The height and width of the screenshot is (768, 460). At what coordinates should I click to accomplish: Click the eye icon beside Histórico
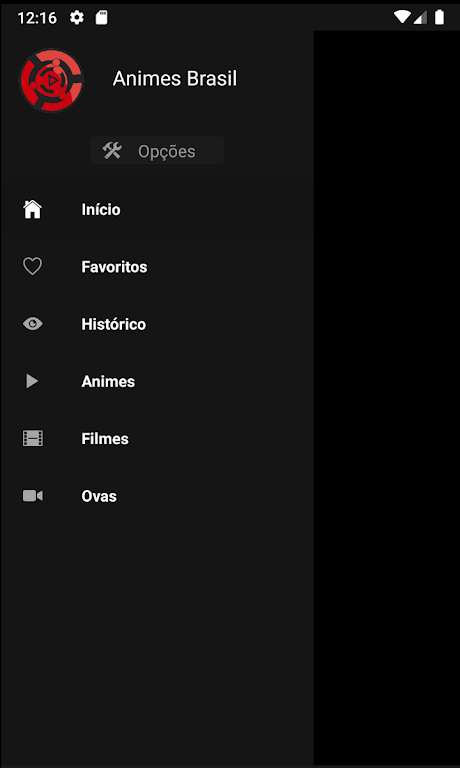(32, 324)
